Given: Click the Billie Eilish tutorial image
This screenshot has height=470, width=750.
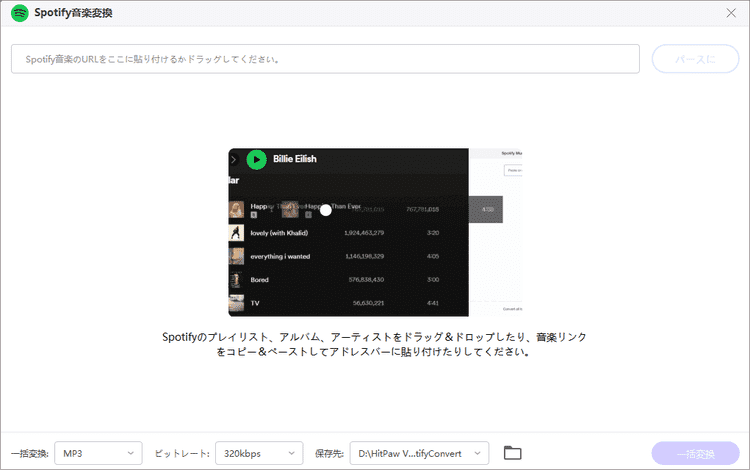Looking at the screenshot, I should (375, 232).
